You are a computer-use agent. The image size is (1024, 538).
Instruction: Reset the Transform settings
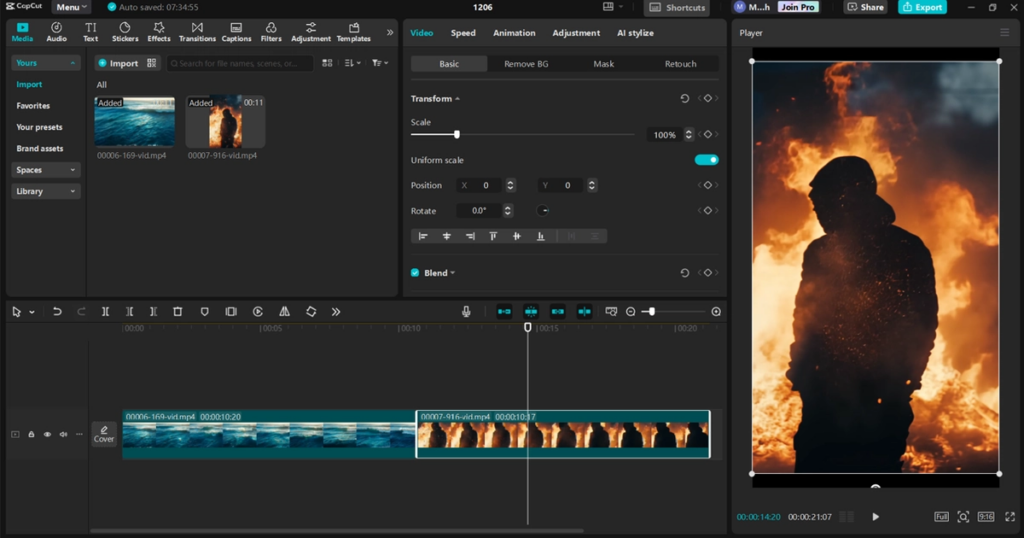click(684, 99)
